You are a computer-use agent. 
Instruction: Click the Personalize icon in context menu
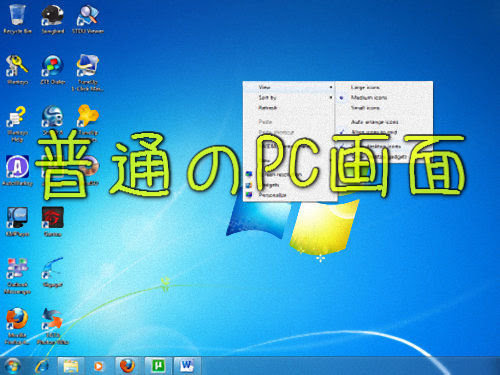pos(249,195)
